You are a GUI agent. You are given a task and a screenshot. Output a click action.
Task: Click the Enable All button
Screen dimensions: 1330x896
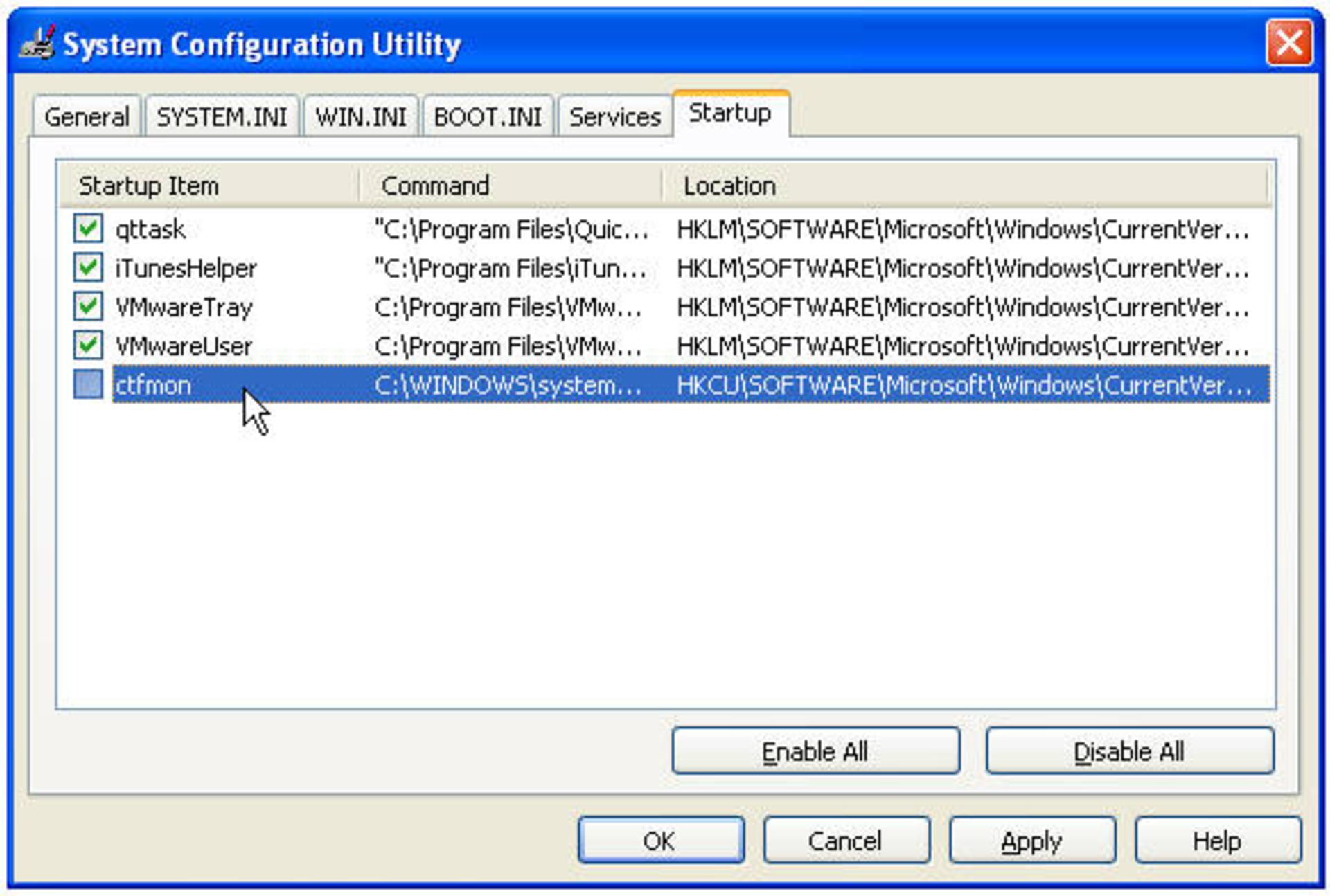tap(815, 751)
